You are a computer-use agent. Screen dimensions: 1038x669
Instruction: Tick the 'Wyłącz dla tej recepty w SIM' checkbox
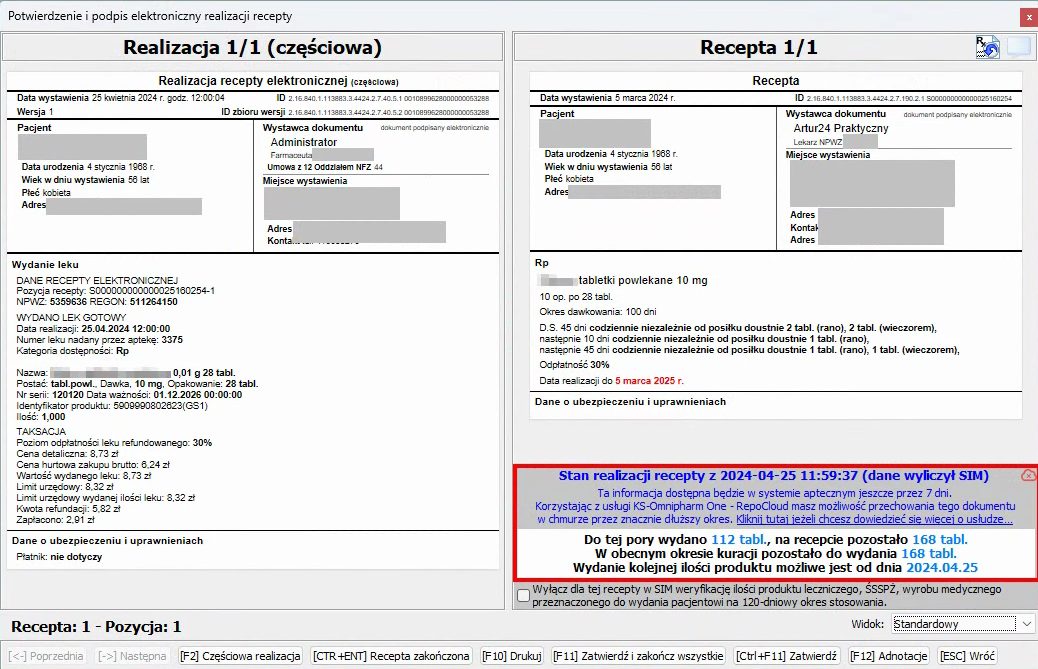tap(524, 596)
